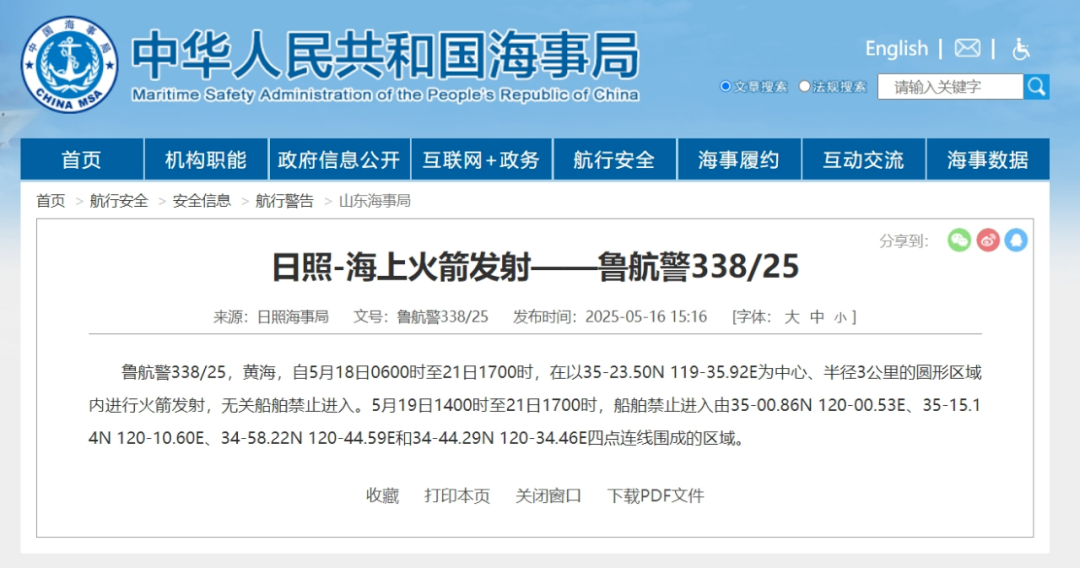
Task: Open the accessibility wheelchair icon
Action: click(1021, 49)
